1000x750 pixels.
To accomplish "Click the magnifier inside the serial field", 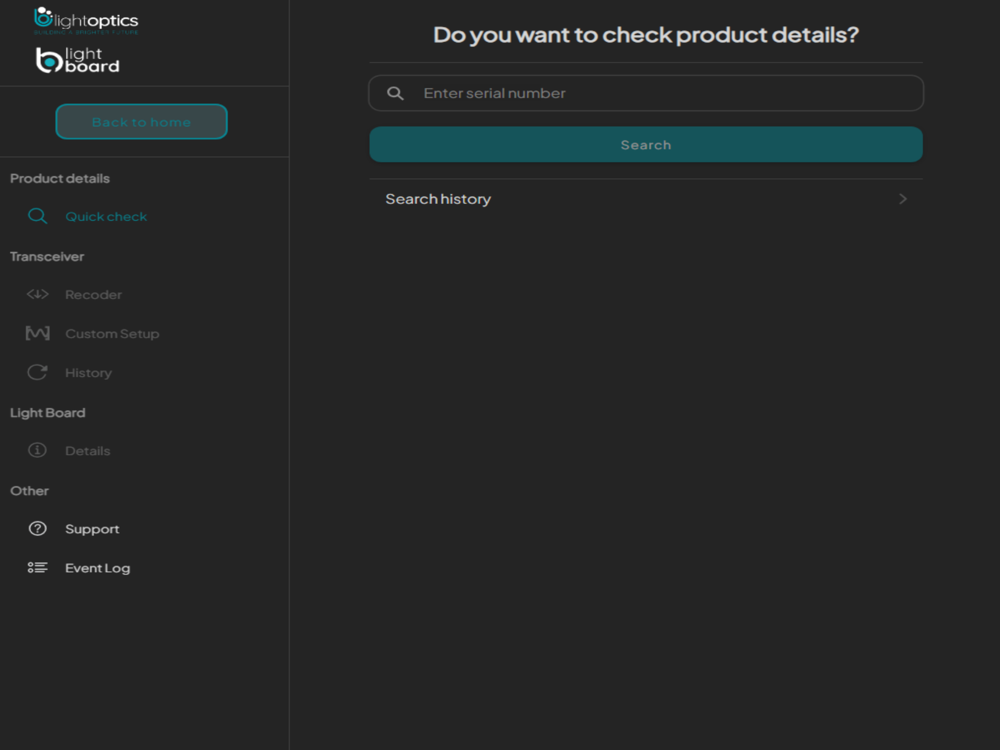I will click(x=396, y=93).
